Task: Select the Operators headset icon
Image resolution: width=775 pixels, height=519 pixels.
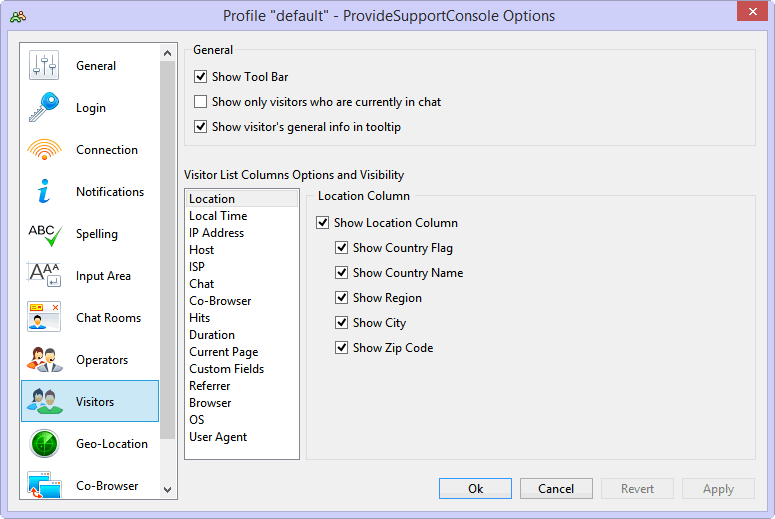Action: click(44, 359)
